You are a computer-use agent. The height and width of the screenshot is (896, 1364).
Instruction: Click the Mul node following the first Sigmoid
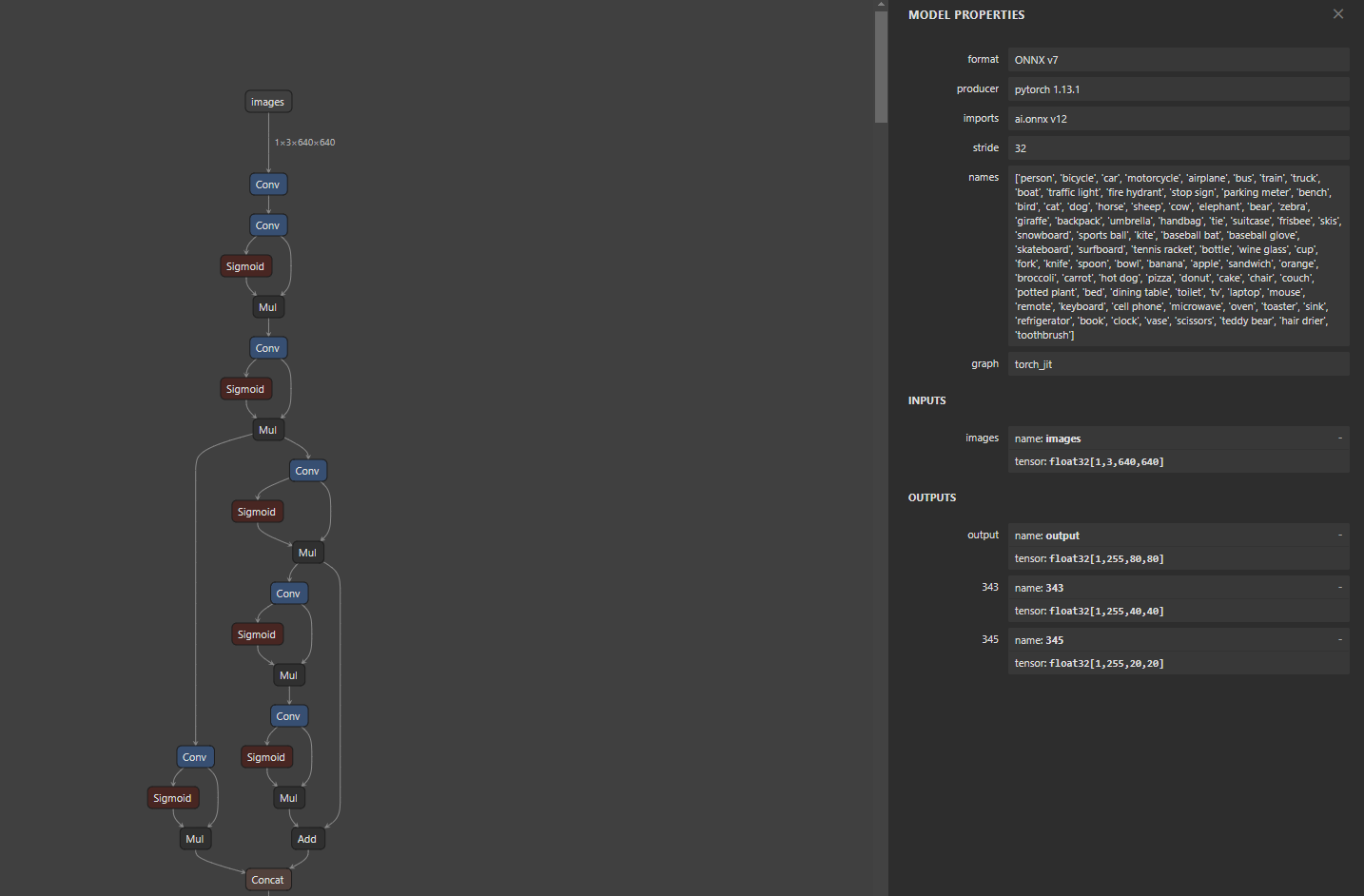267,306
